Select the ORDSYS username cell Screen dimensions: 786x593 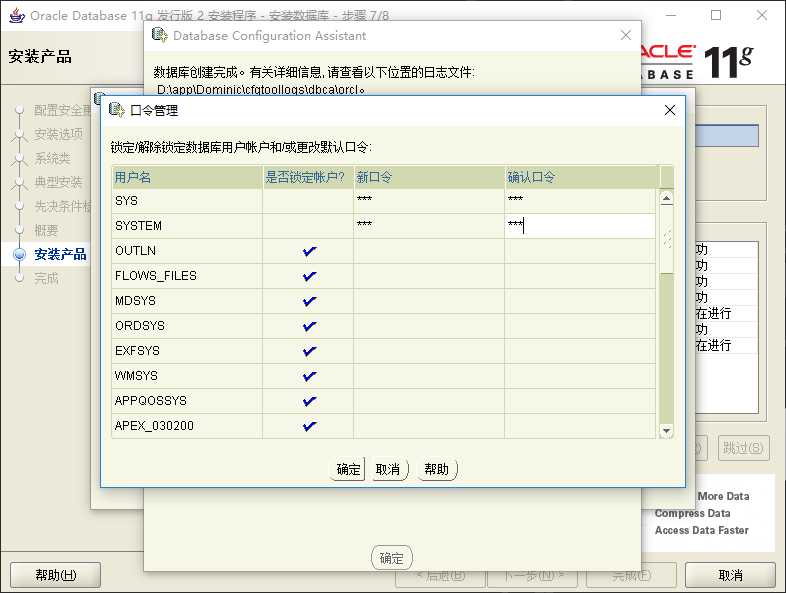pyautogui.click(x=187, y=326)
